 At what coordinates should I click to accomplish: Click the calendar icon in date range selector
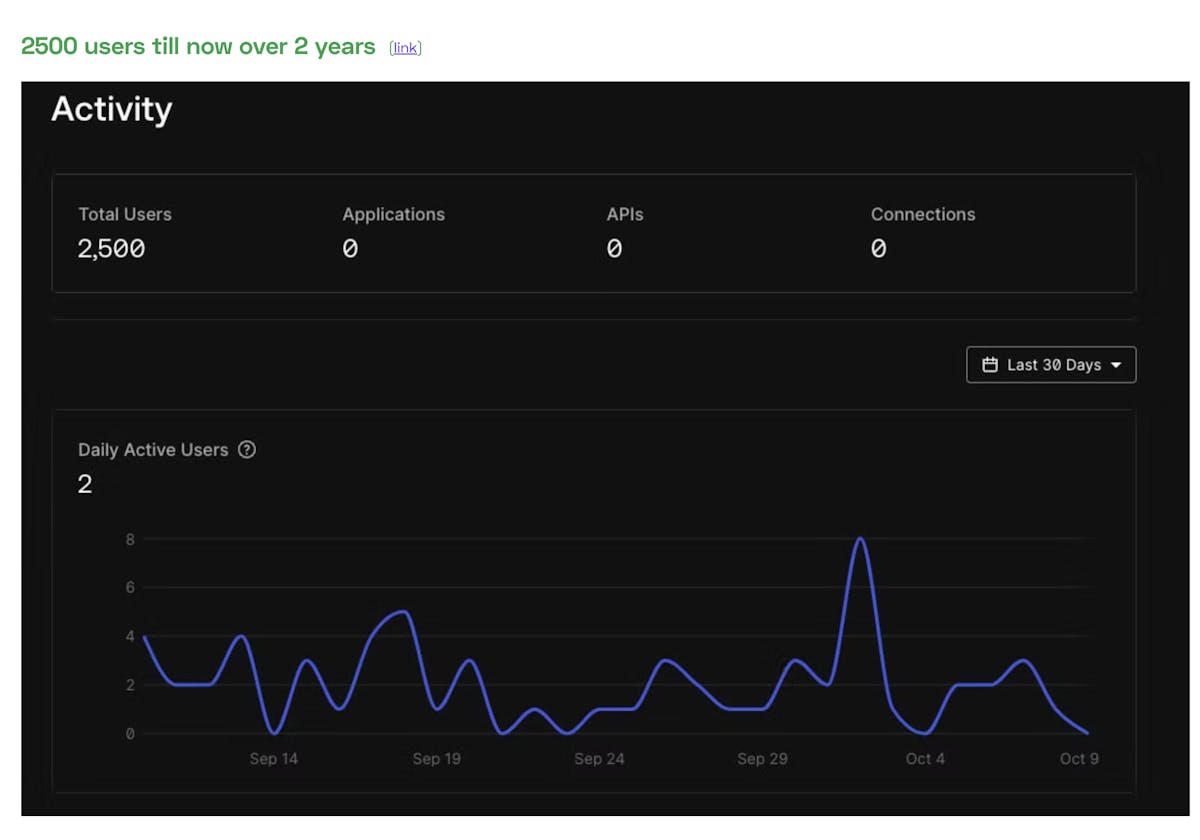[990, 365]
